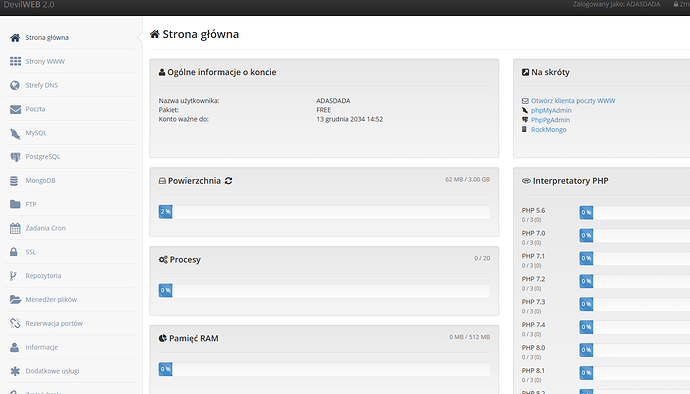Screen dimensions: 690x394
Task: Click the Powierzchnia 2% progress bar
Action: 324,212
